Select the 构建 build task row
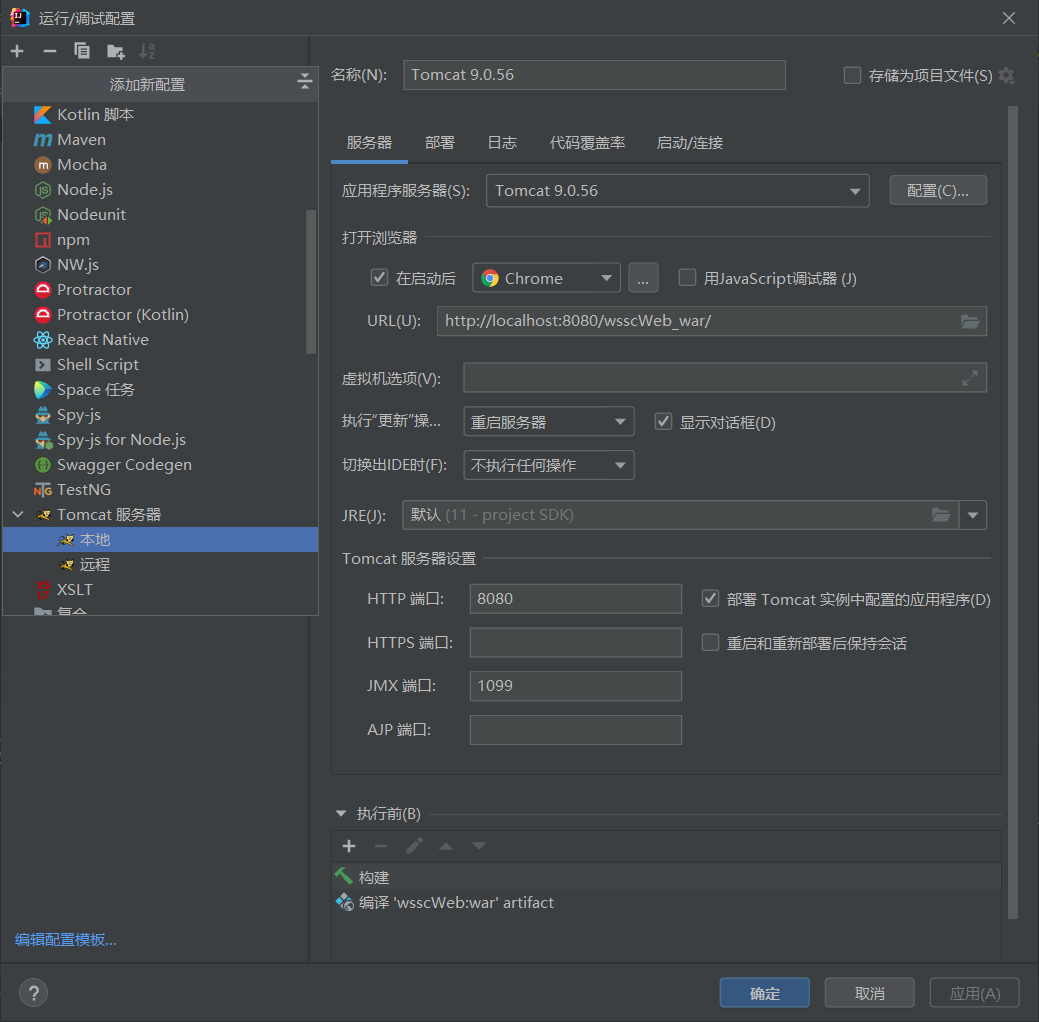The image size is (1039, 1022). point(666,877)
